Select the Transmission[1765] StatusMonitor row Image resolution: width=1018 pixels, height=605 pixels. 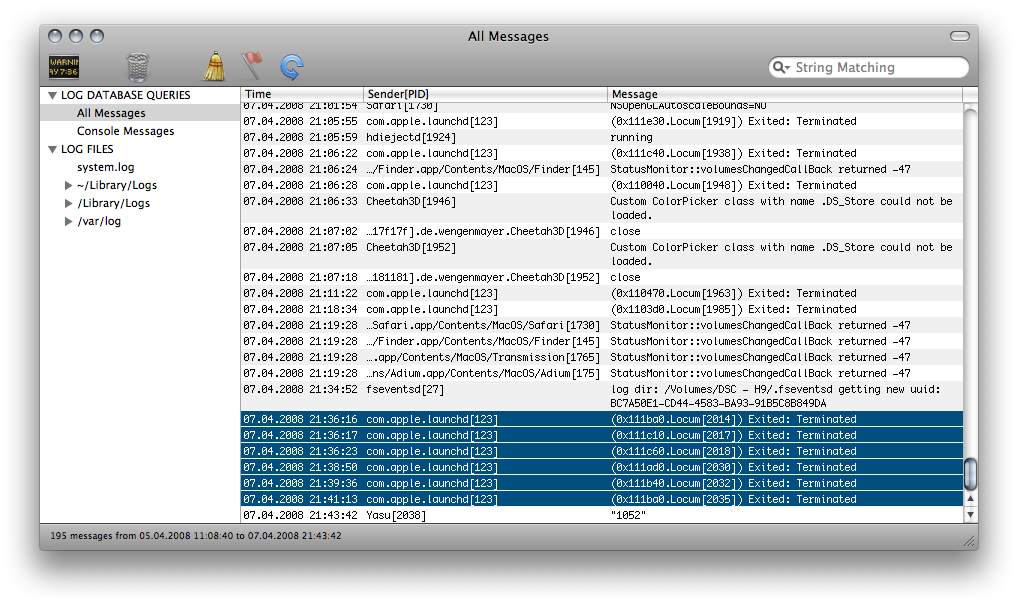point(602,358)
